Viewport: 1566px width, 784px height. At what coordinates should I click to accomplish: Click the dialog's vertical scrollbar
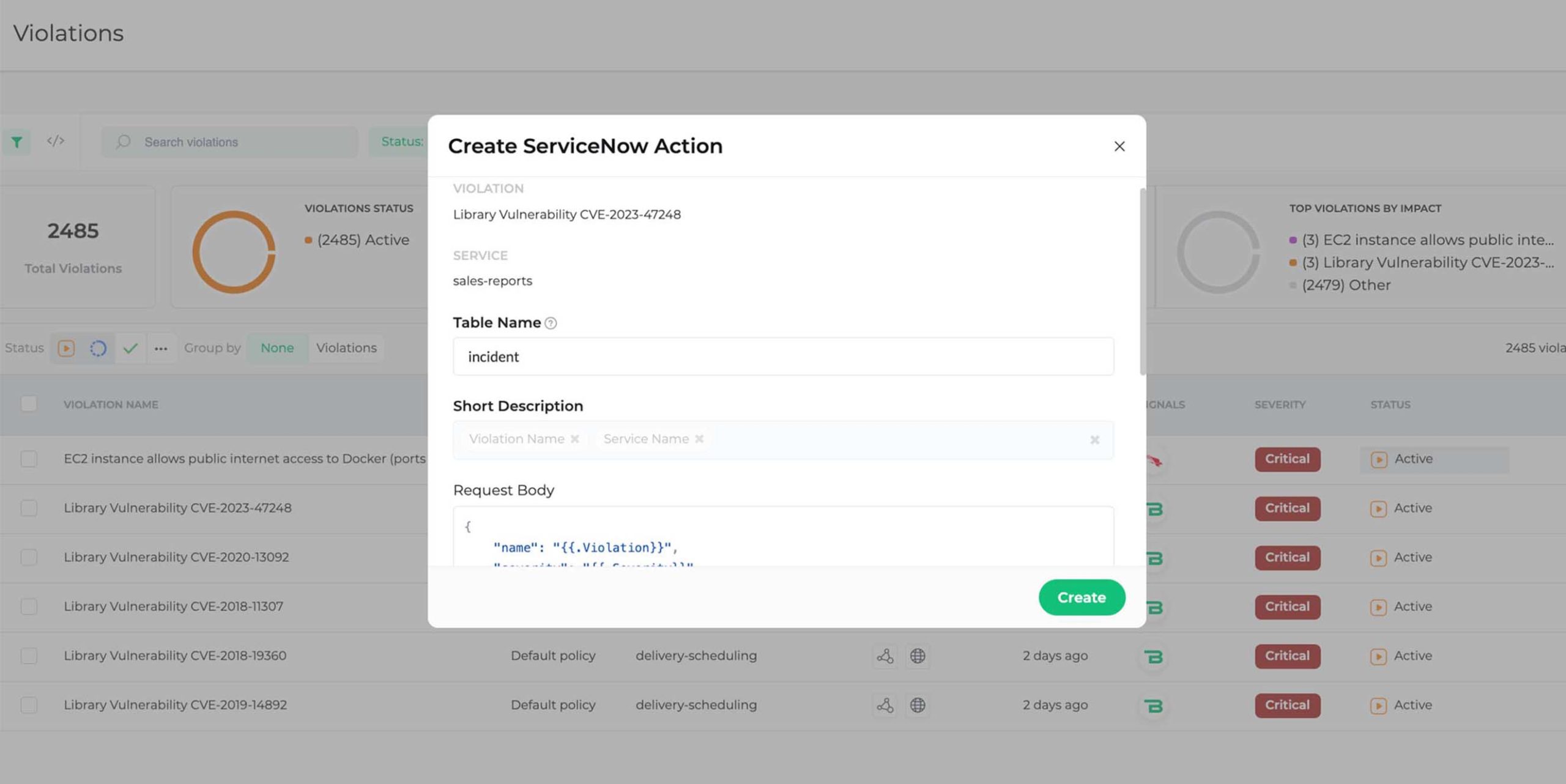pos(1142,281)
